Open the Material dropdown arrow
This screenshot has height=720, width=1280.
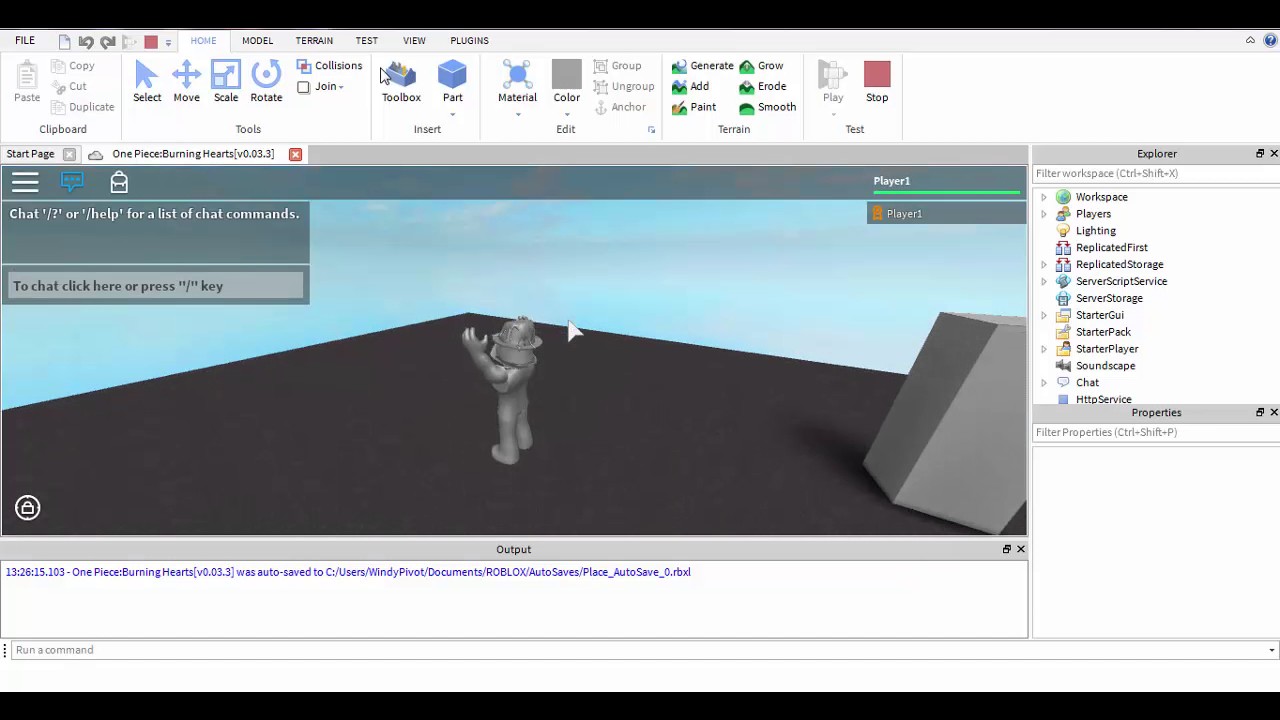[x=517, y=114]
